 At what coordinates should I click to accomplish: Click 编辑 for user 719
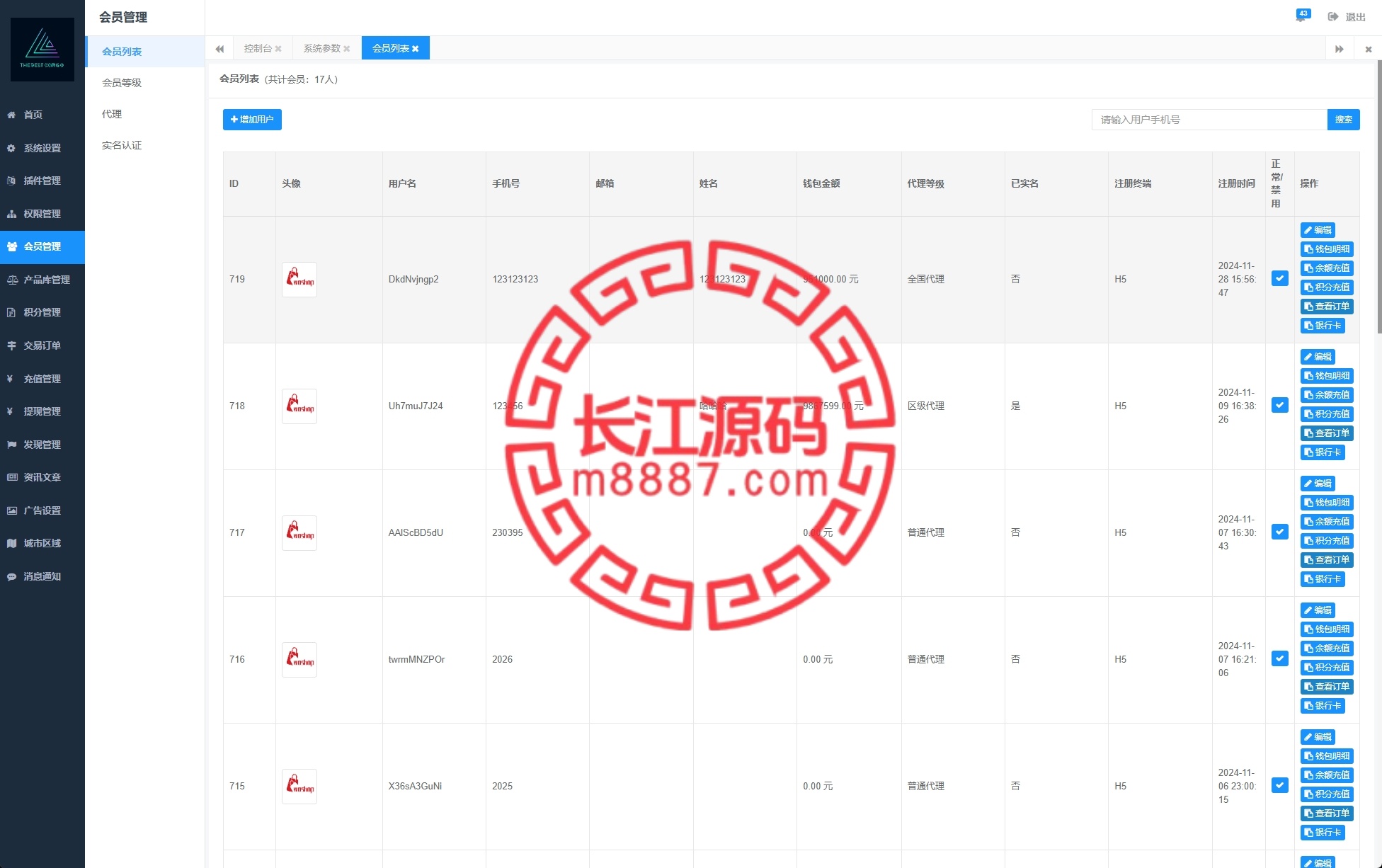(x=1318, y=230)
